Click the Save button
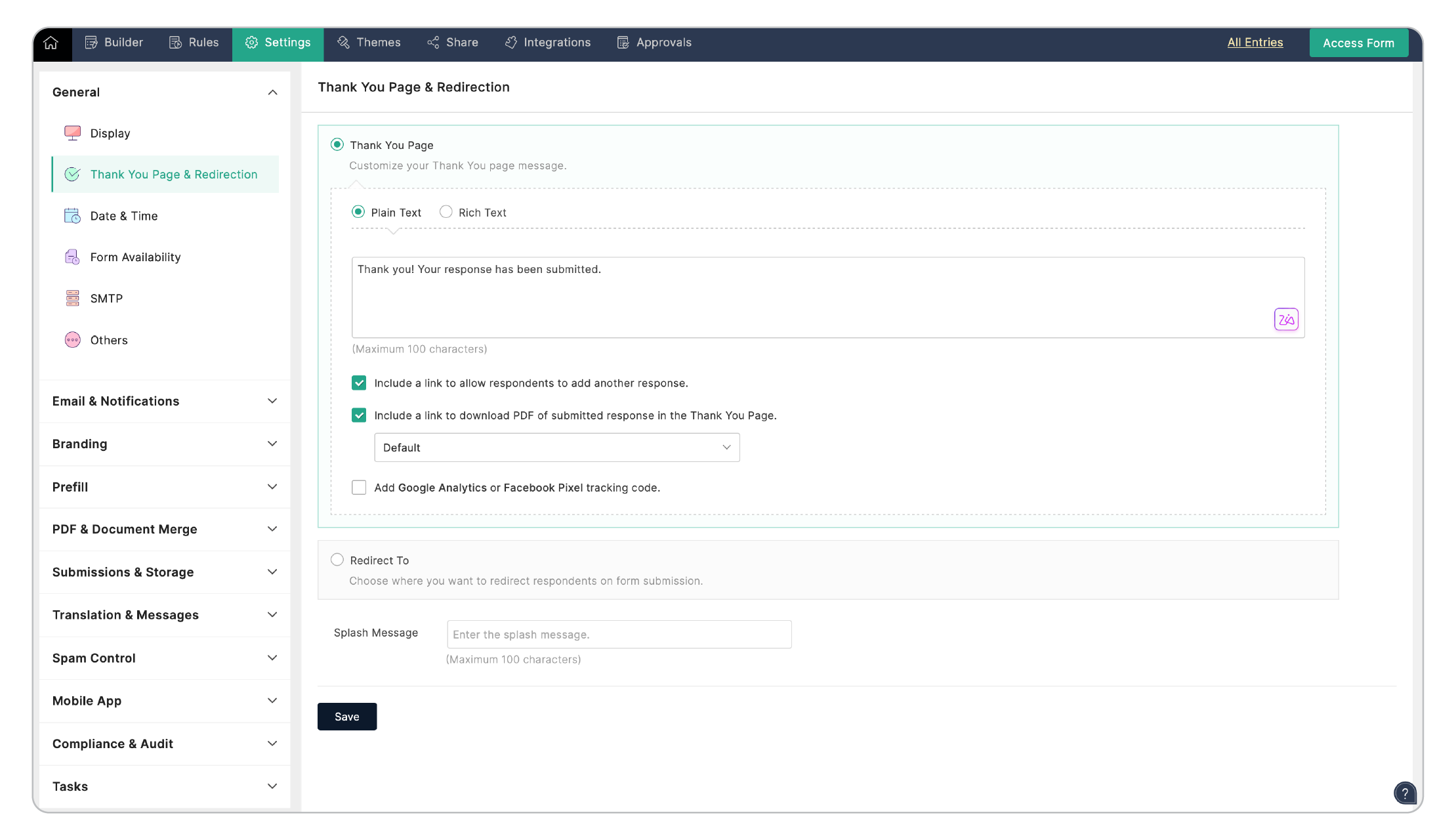Image resolution: width=1456 pixels, height=840 pixels. pyautogui.click(x=346, y=717)
